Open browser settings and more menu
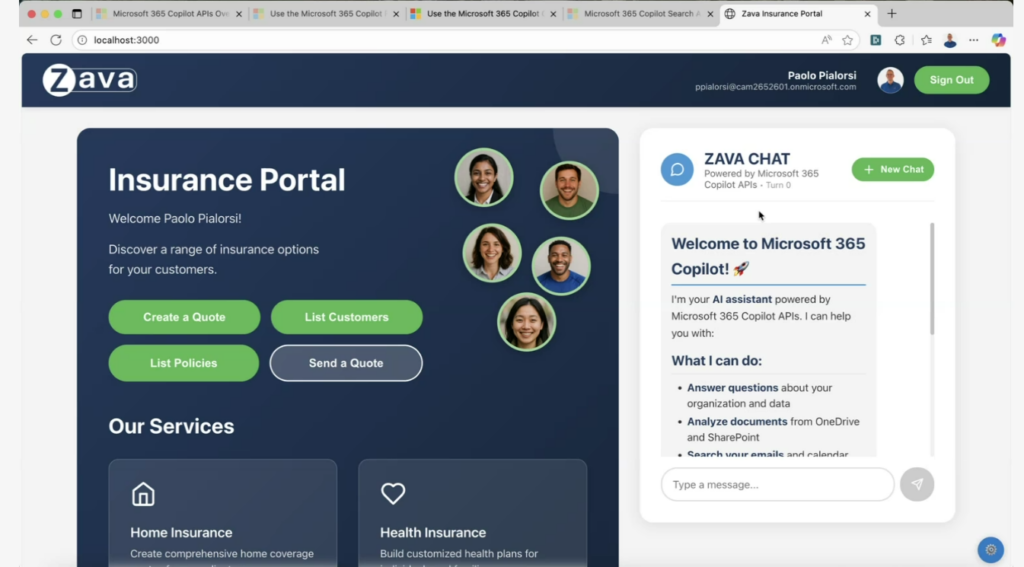 coord(974,40)
